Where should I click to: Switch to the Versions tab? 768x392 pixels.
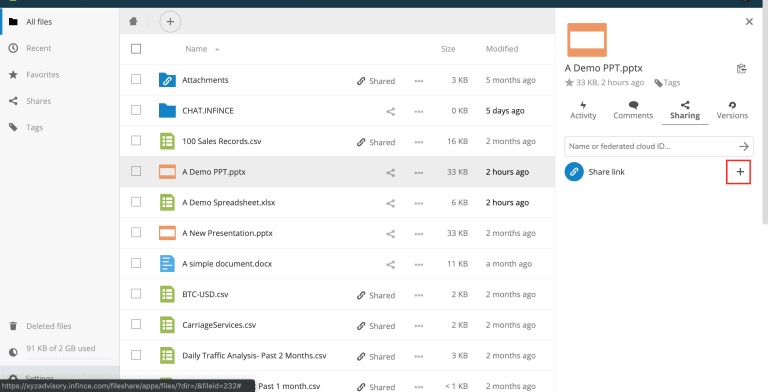[732, 111]
